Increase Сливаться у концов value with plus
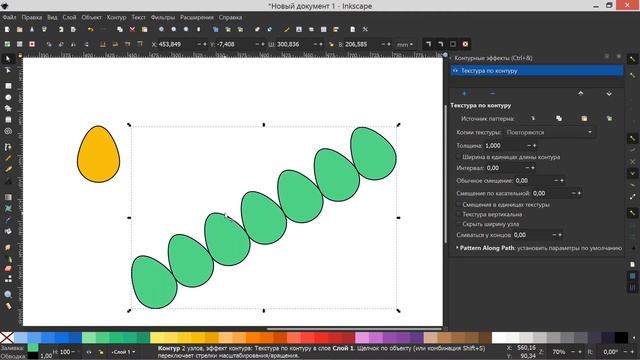The image size is (640, 360). [x=560, y=235]
